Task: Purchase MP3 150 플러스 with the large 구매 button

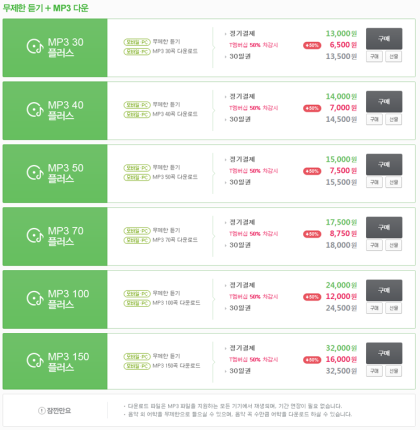Action: tap(384, 353)
